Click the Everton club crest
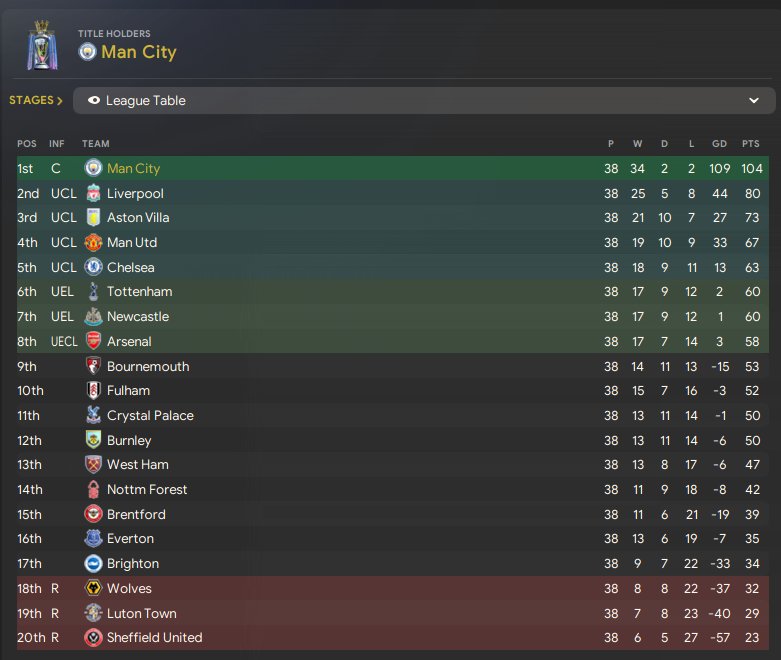The image size is (781, 660). [93, 538]
